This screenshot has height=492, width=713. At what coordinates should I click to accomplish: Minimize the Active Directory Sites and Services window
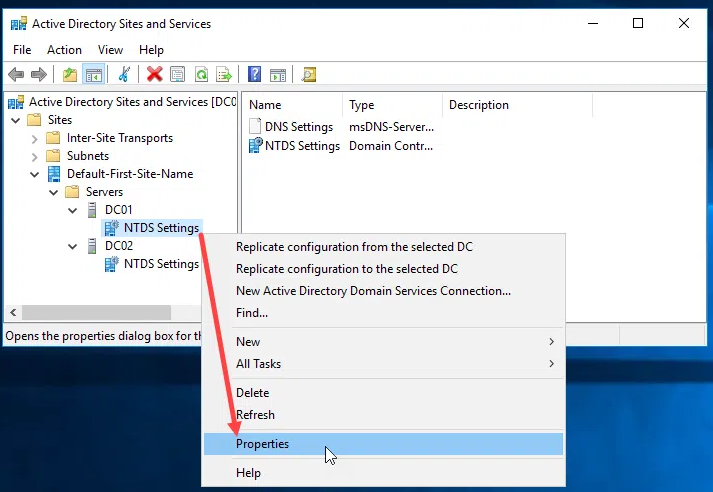click(593, 23)
